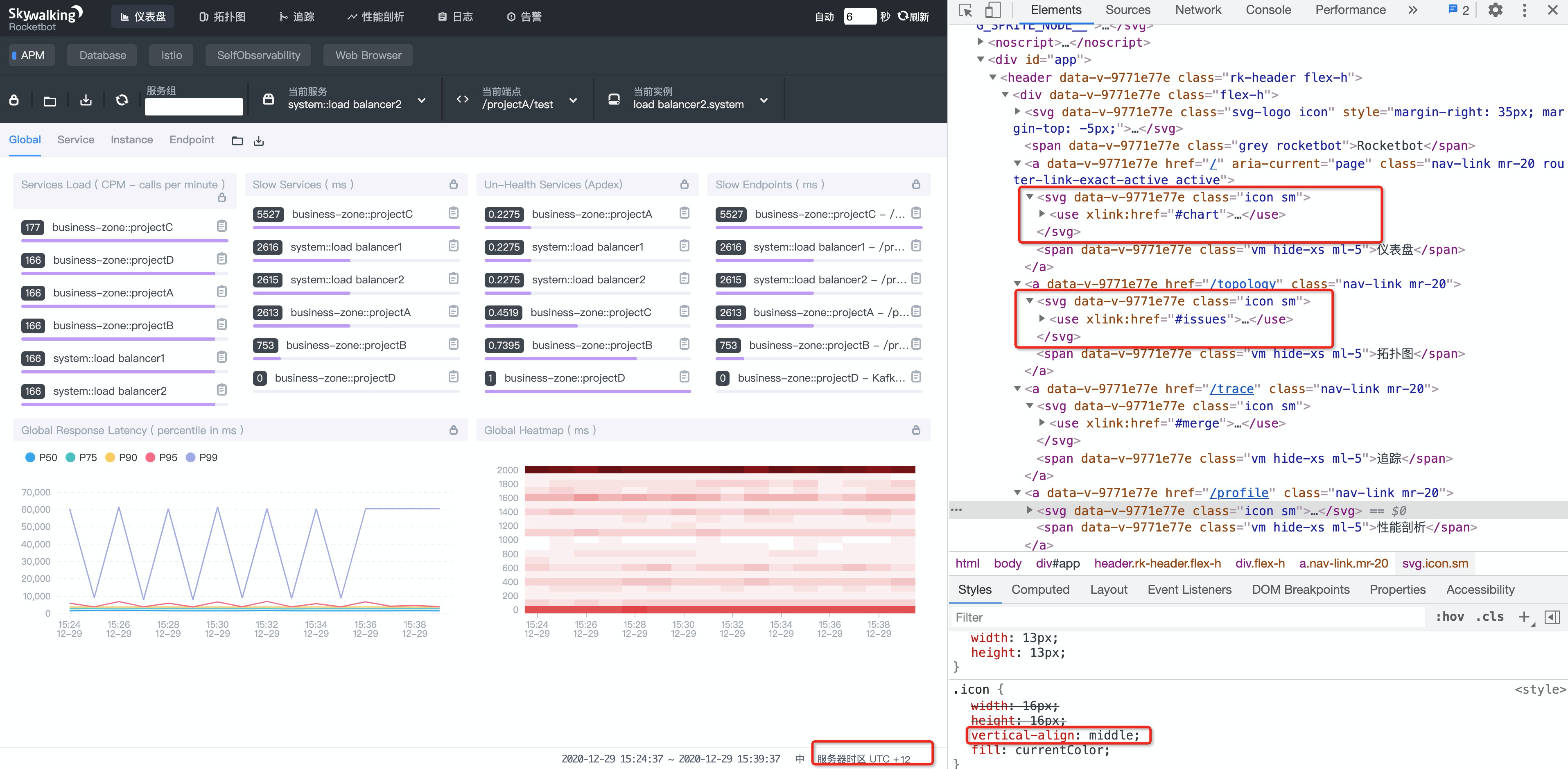The width and height of the screenshot is (1568, 769).
Task: Switch to the Service dashboard tab
Action: point(75,140)
